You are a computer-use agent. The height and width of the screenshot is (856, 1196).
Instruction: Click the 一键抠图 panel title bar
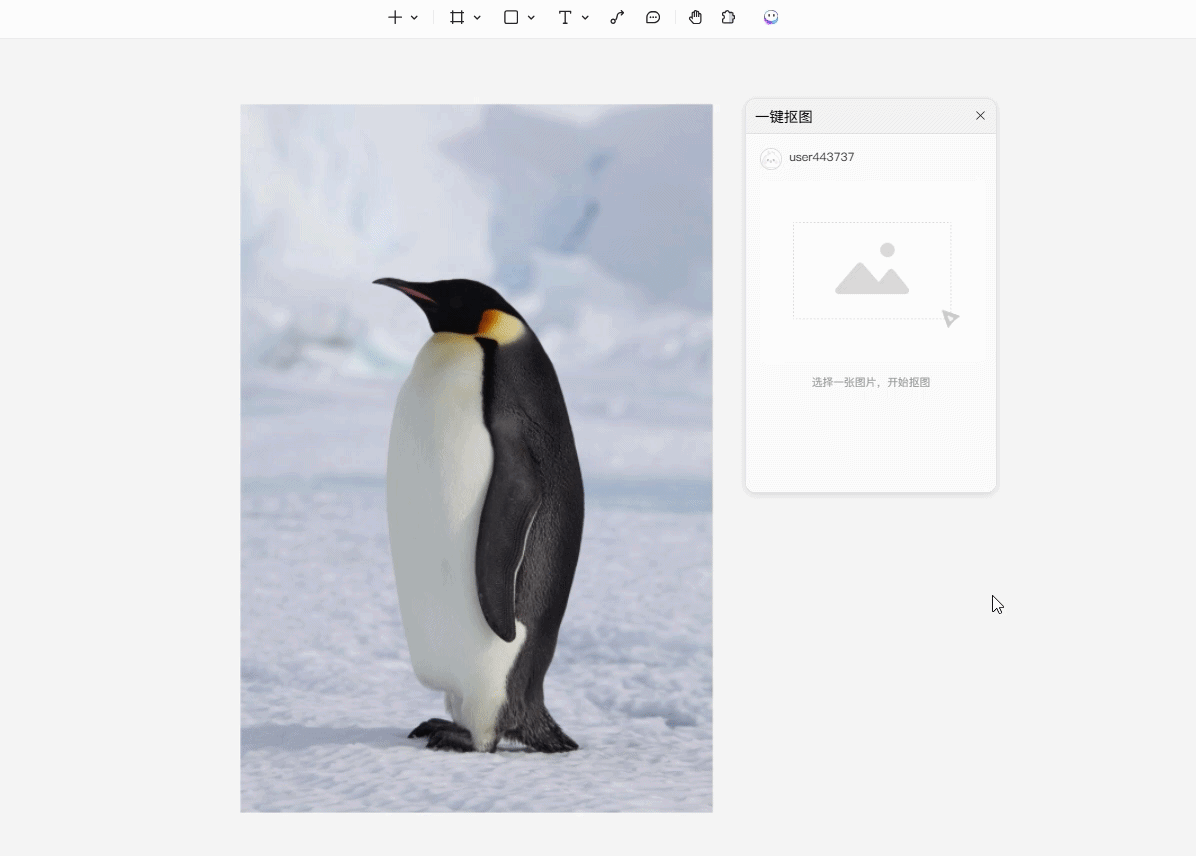tap(870, 117)
